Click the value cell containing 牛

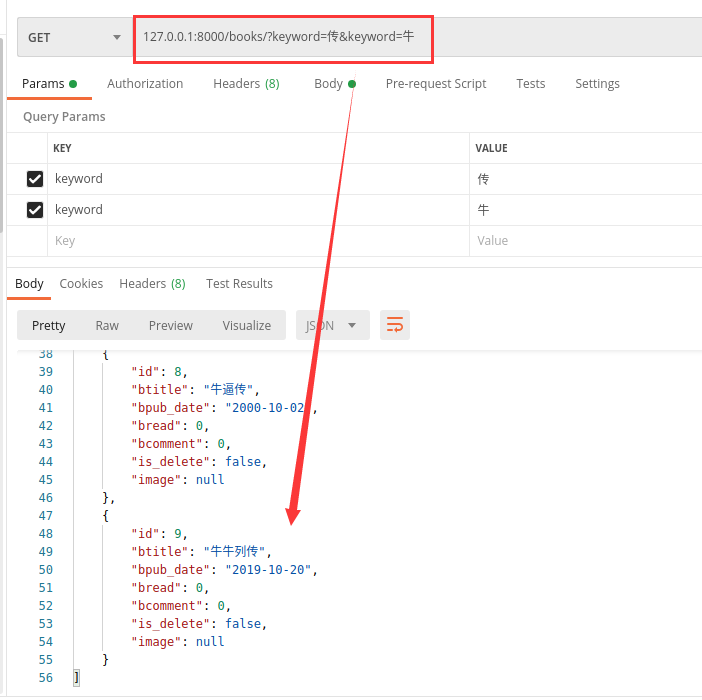tap(586, 210)
